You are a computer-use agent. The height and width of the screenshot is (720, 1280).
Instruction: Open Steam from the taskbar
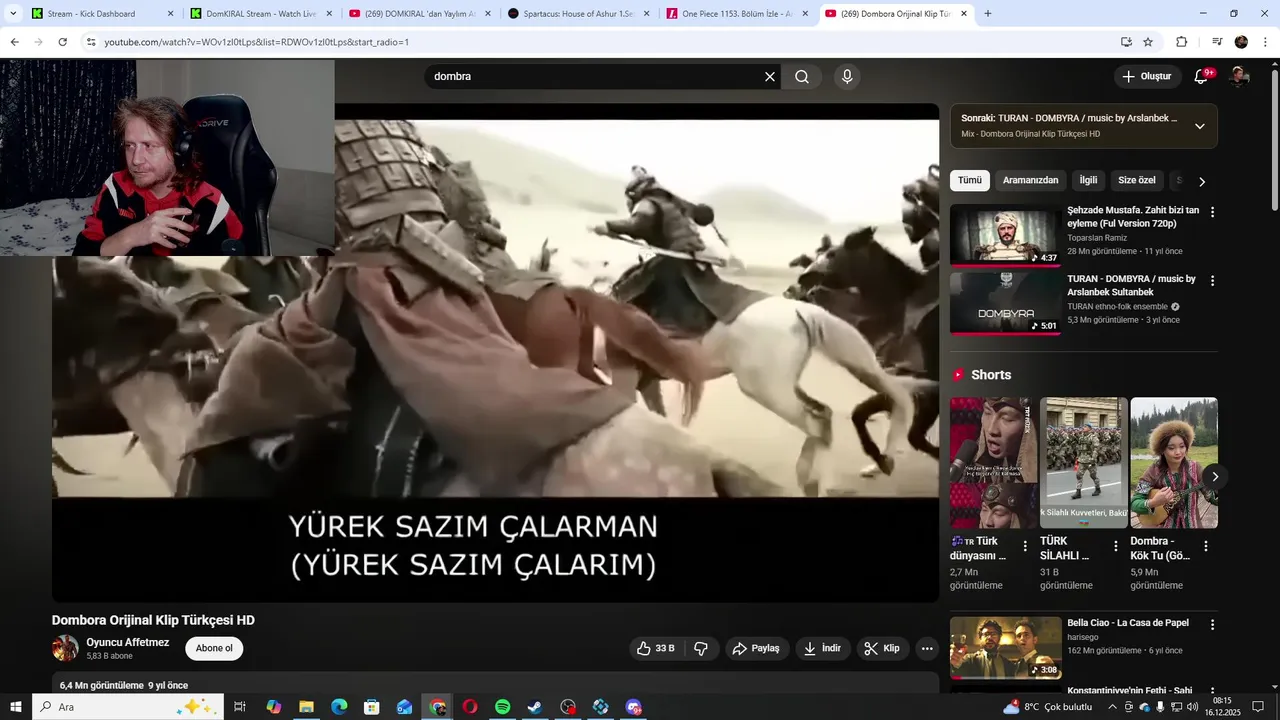coord(535,707)
